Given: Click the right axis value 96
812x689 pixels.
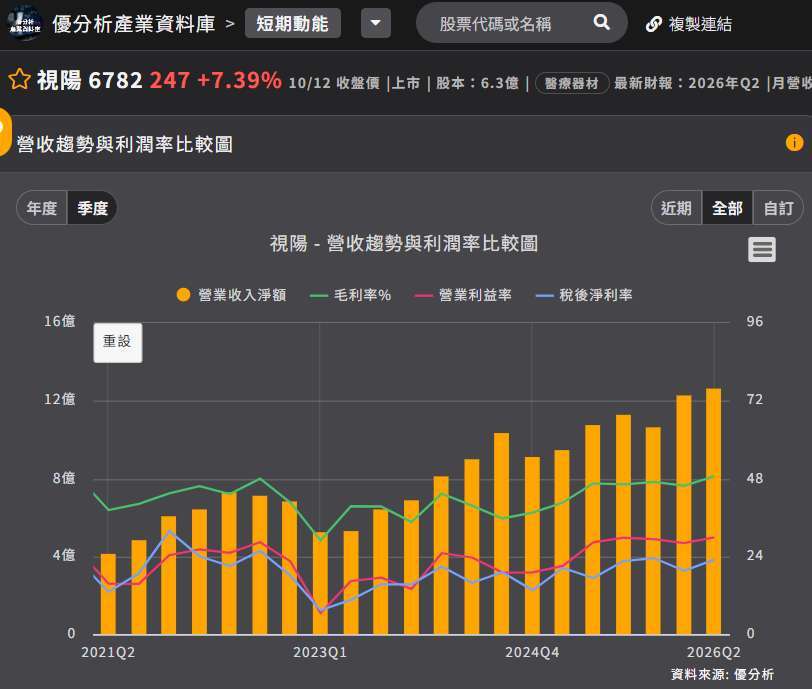Looking at the screenshot, I should pyautogui.click(x=755, y=321).
